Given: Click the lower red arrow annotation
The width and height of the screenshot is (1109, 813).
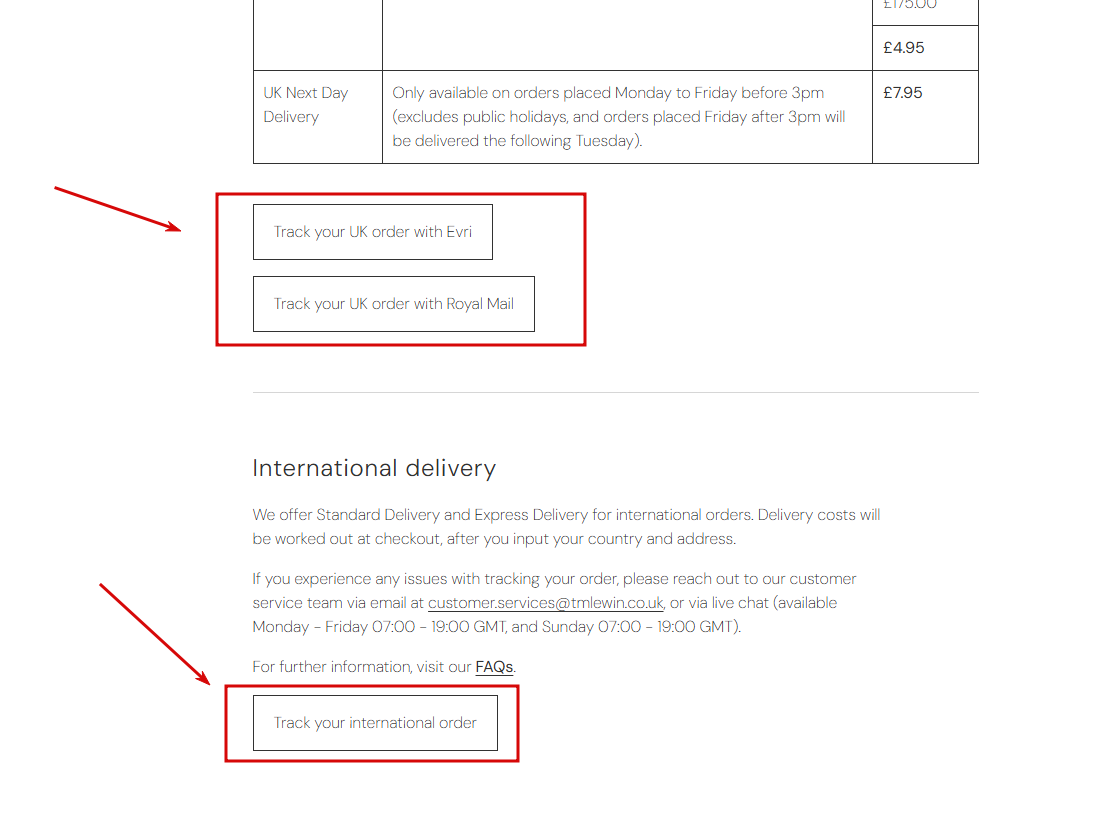Looking at the screenshot, I should click(154, 633).
